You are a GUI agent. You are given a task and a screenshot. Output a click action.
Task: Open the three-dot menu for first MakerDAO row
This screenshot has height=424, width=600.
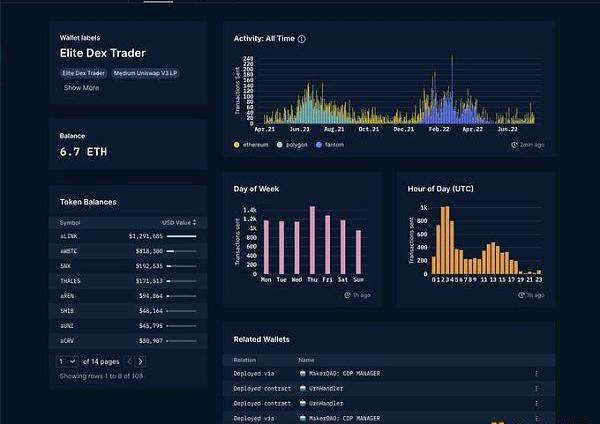point(536,374)
